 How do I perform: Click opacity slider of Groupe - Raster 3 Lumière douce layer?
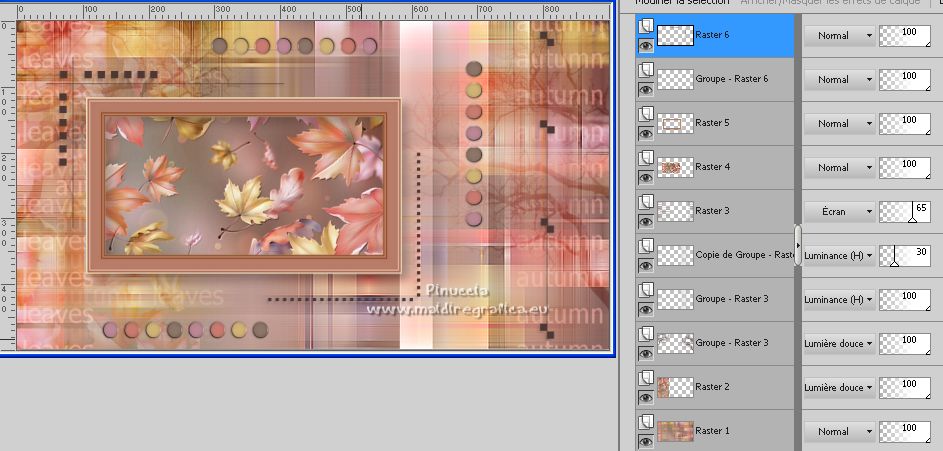coord(905,343)
